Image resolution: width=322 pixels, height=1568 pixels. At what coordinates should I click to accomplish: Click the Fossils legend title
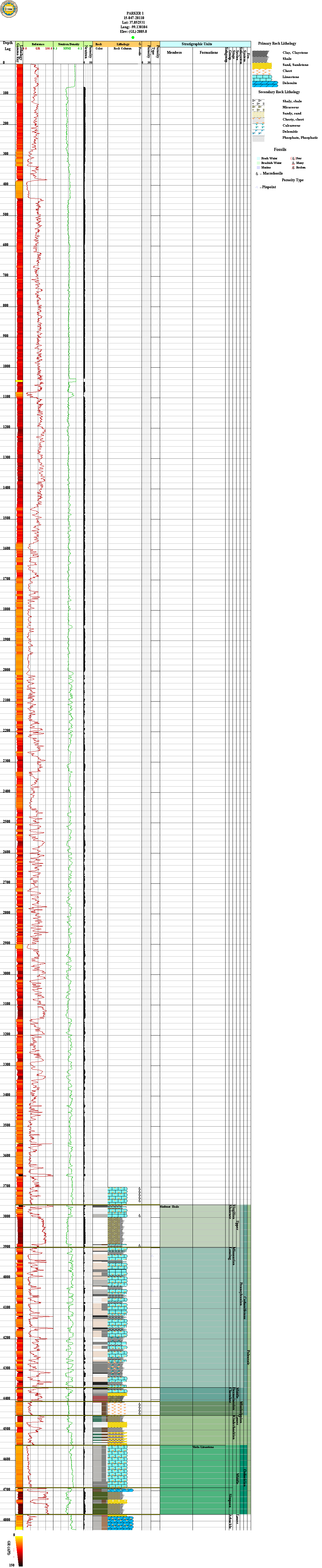coord(280,149)
